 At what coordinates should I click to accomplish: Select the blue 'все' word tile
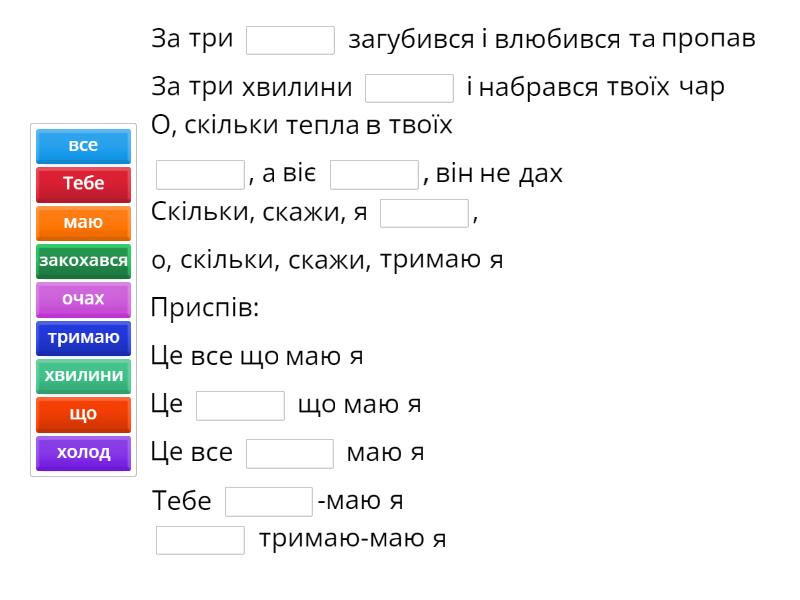click(x=83, y=146)
